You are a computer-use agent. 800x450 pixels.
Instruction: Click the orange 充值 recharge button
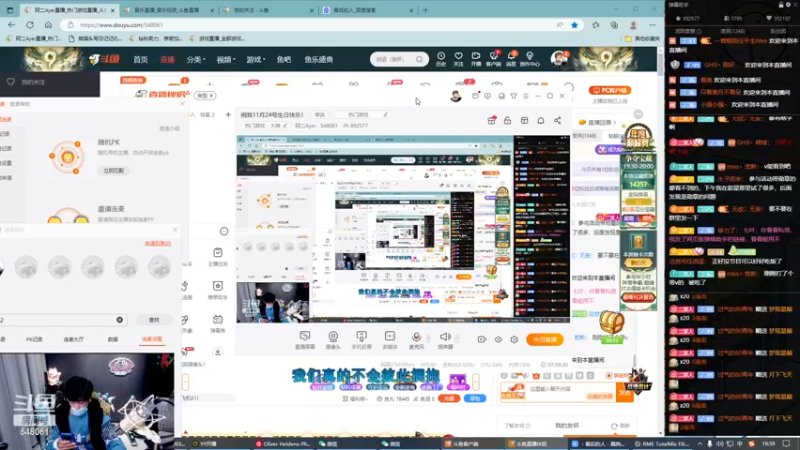coord(449,398)
